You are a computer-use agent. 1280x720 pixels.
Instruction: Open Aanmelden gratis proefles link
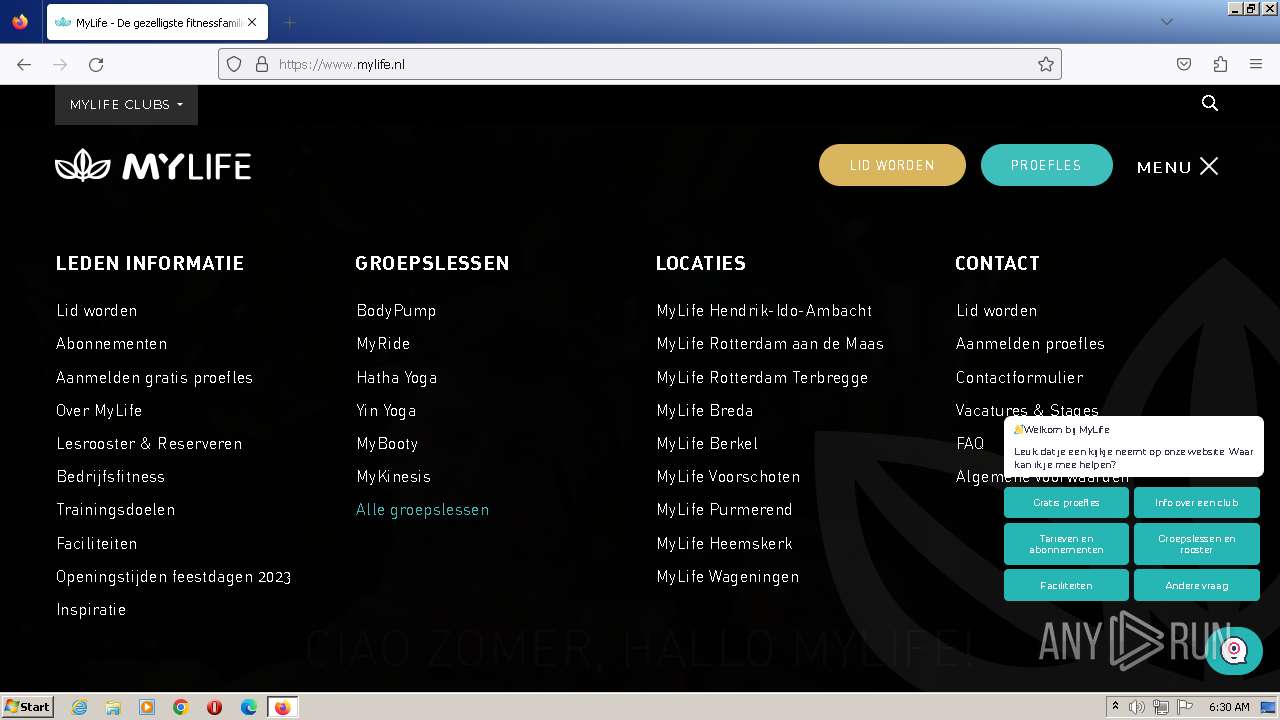(x=155, y=377)
